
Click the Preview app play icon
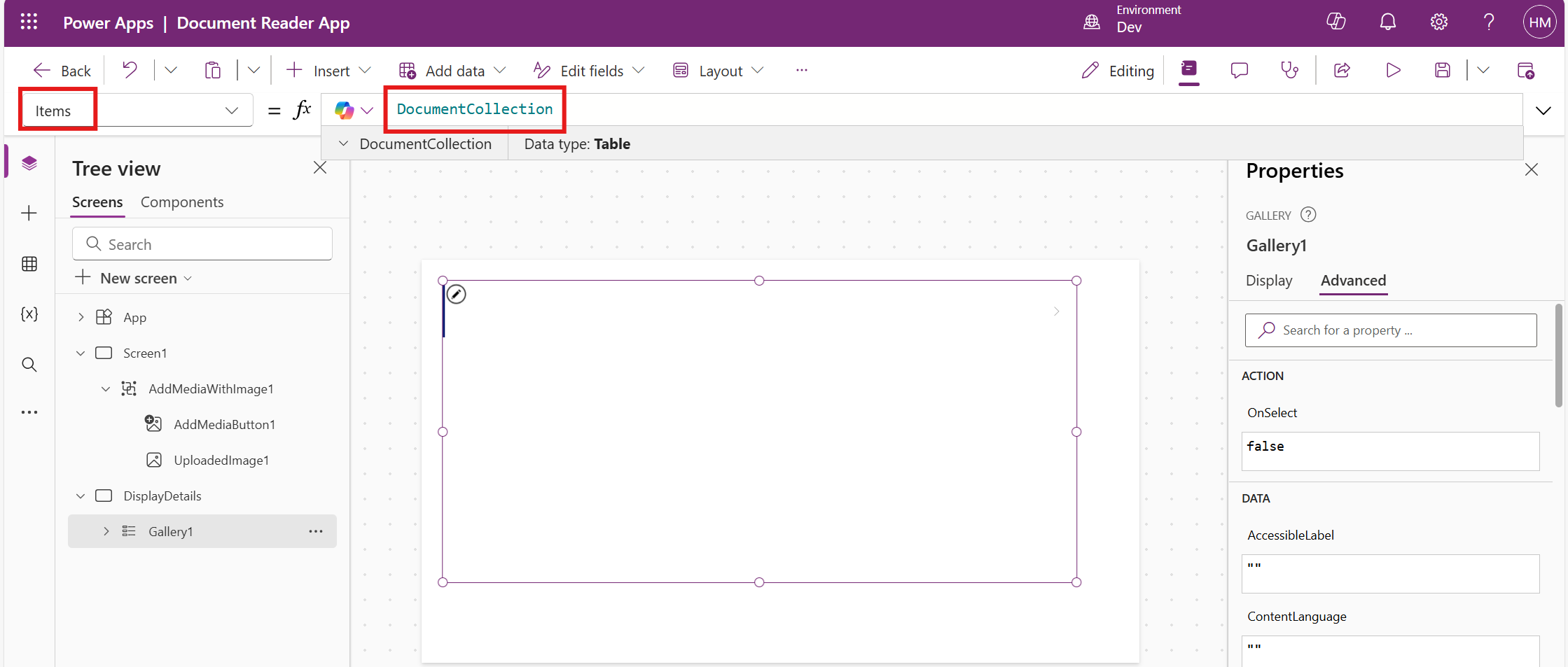pyautogui.click(x=1393, y=70)
